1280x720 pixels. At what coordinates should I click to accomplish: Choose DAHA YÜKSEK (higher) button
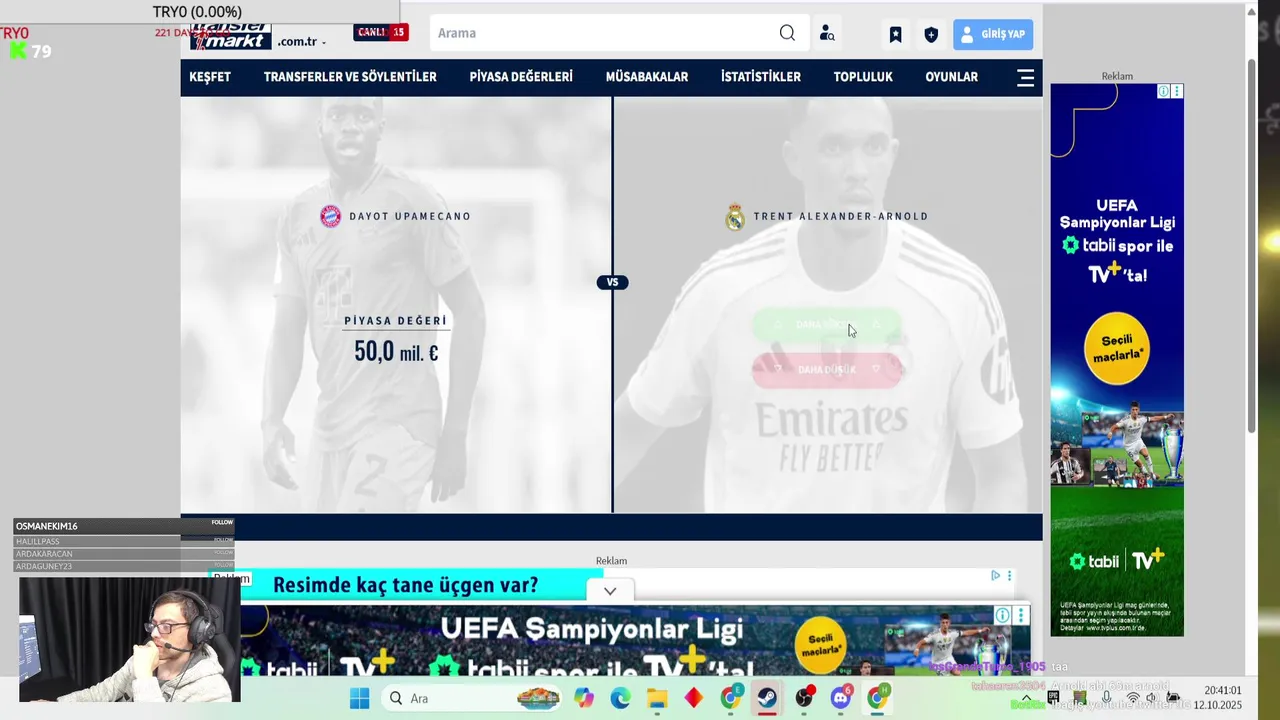coord(827,324)
